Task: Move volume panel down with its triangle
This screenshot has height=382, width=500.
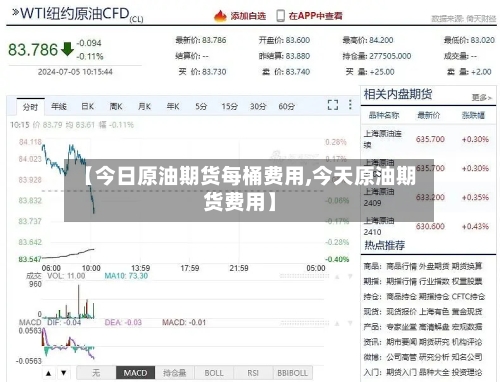Action: [350, 277]
